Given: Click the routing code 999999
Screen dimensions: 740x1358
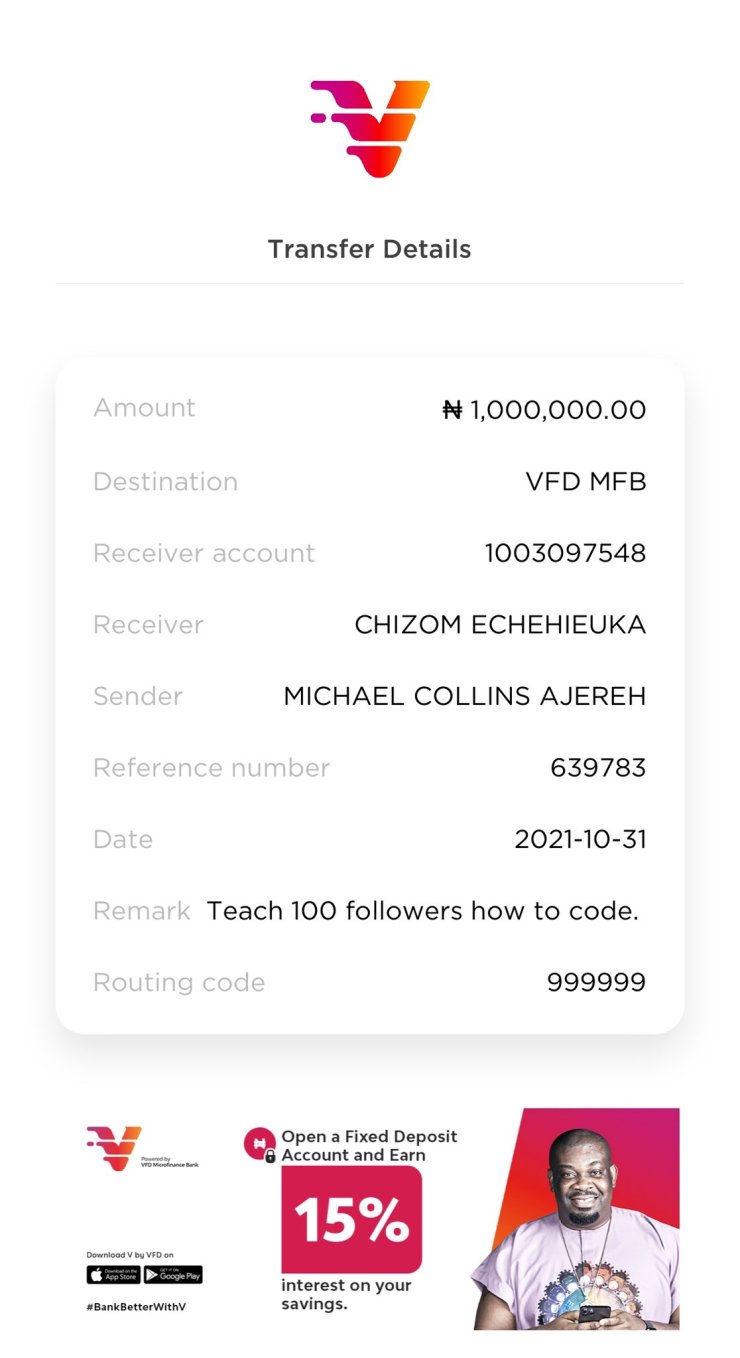Looking at the screenshot, I should (x=596, y=983).
